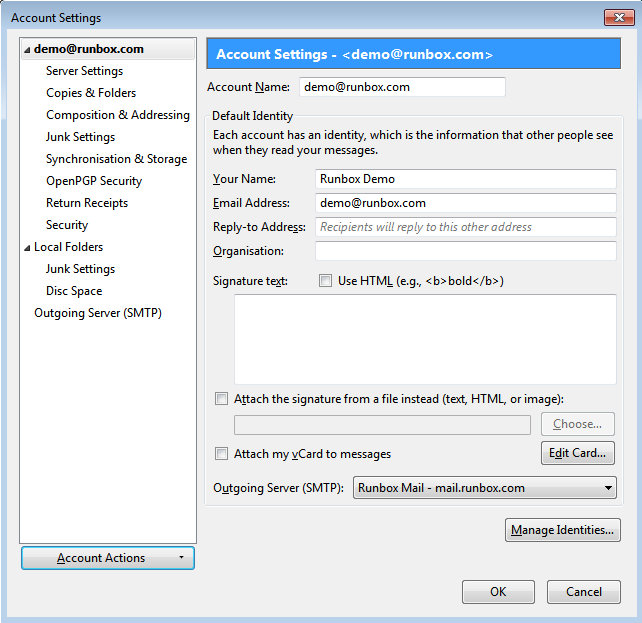The height and width of the screenshot is (623, 642).
Task: Select OpenPGP Security in account tree
Action: [94, 181]
